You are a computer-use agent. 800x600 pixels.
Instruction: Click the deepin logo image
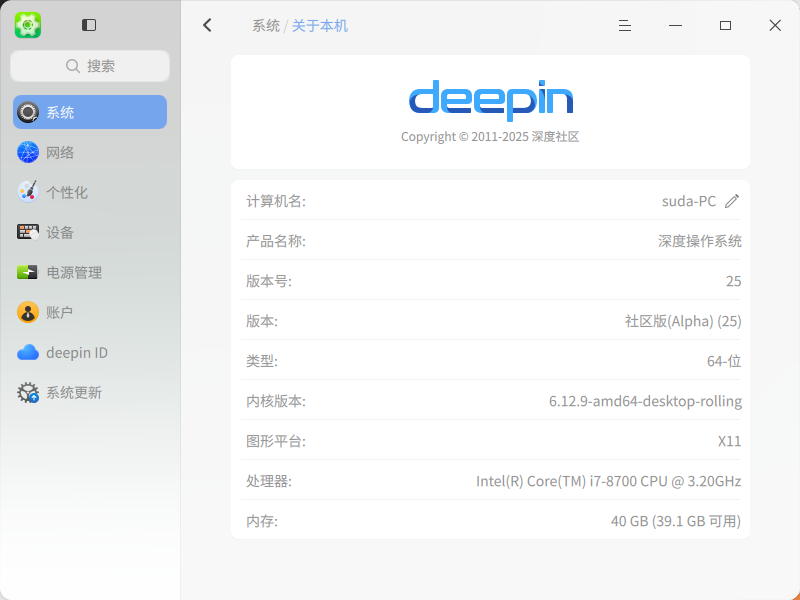click(x=491, y=101)
